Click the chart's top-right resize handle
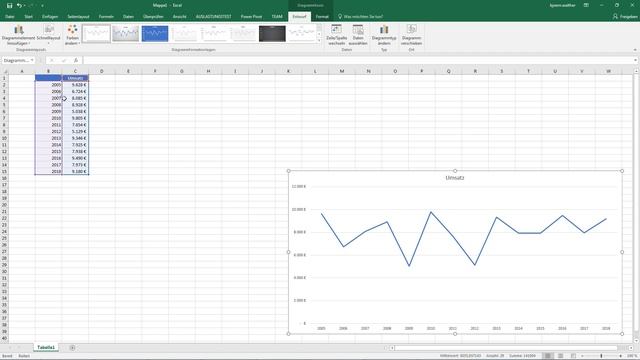 622,171
